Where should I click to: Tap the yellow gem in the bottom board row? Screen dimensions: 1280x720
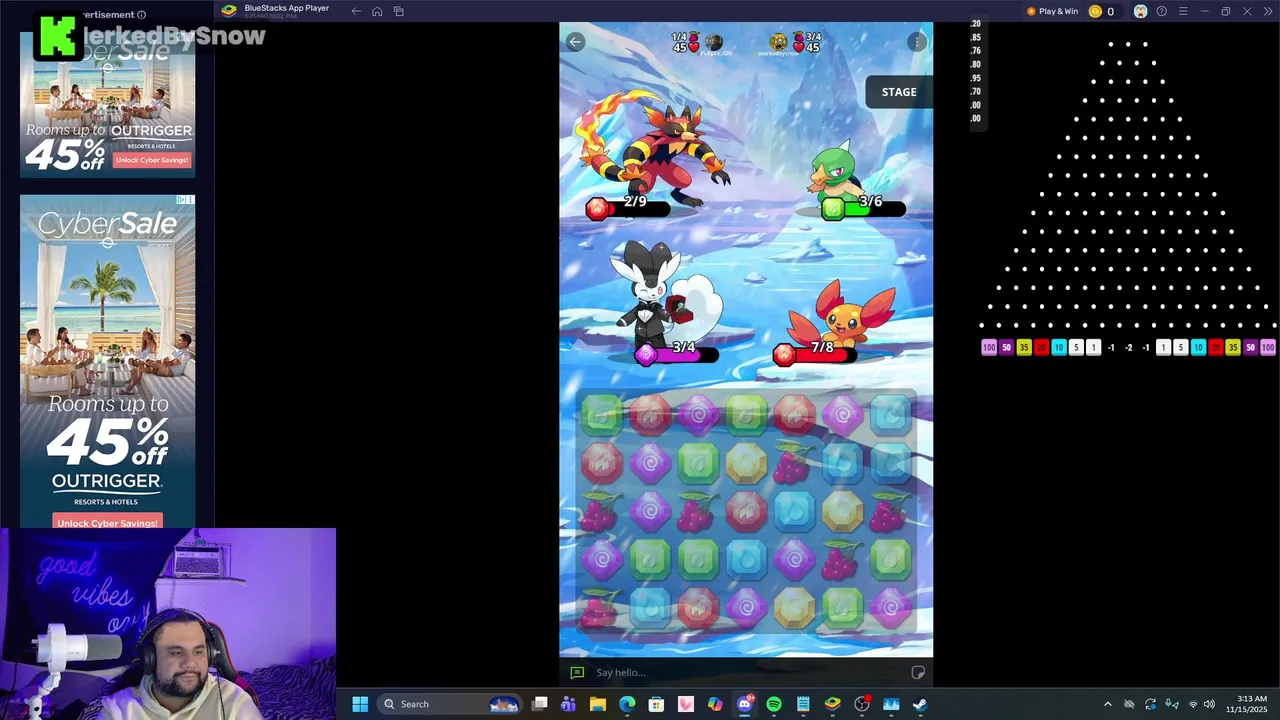(x=794, y=607)
